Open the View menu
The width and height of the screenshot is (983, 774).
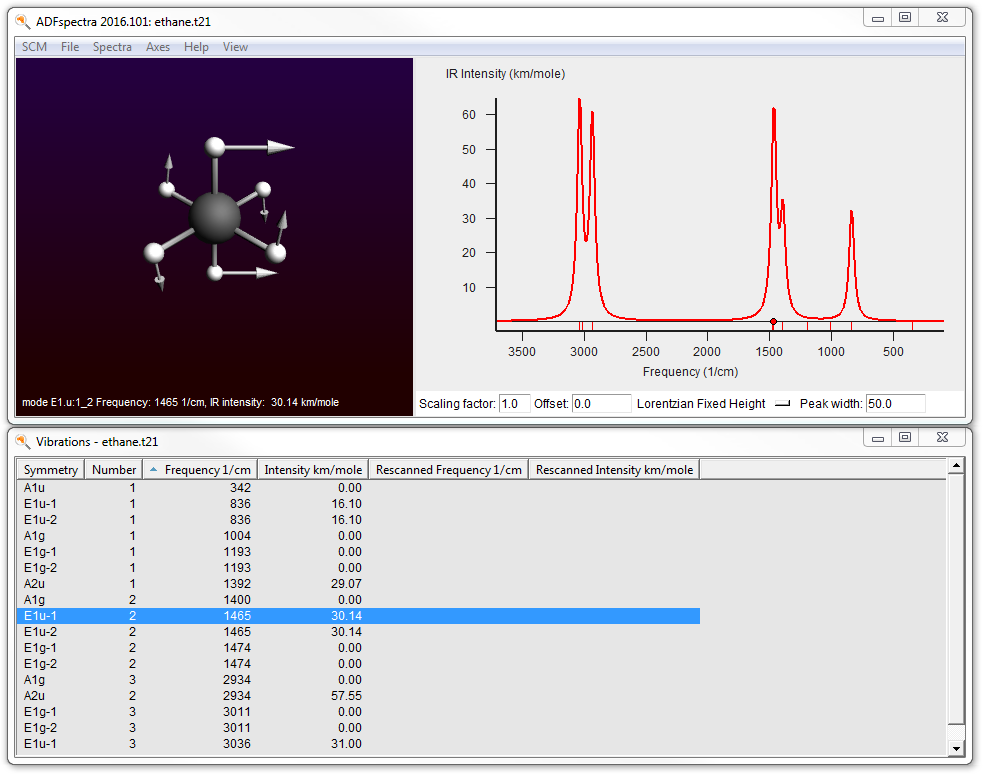235,47
